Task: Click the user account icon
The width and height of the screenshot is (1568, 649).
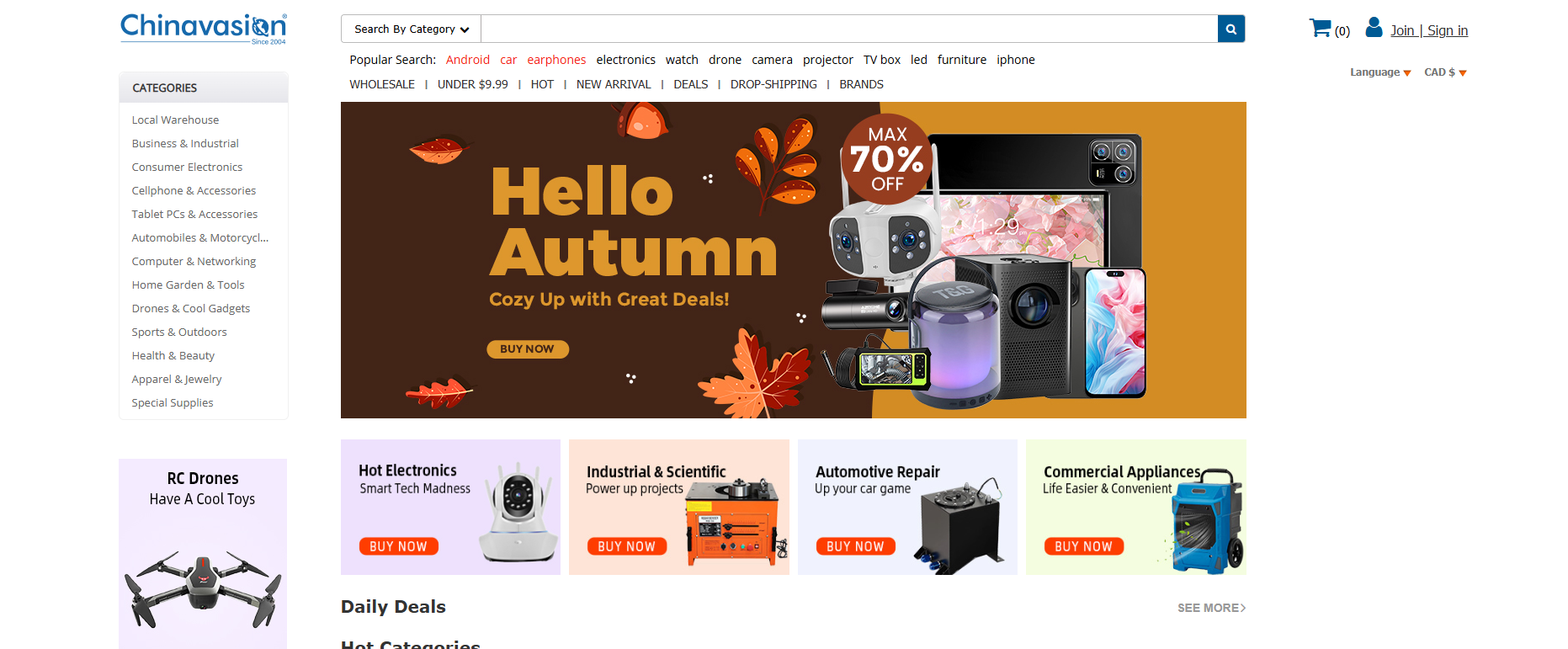Action: point(1374,28)
